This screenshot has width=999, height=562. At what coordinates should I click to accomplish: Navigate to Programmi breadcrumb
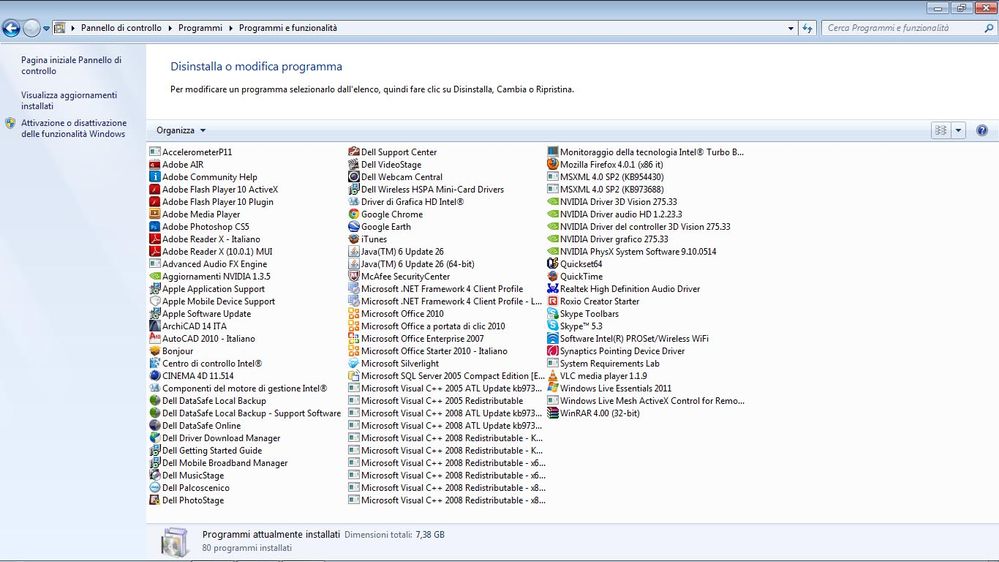[200, 28]
